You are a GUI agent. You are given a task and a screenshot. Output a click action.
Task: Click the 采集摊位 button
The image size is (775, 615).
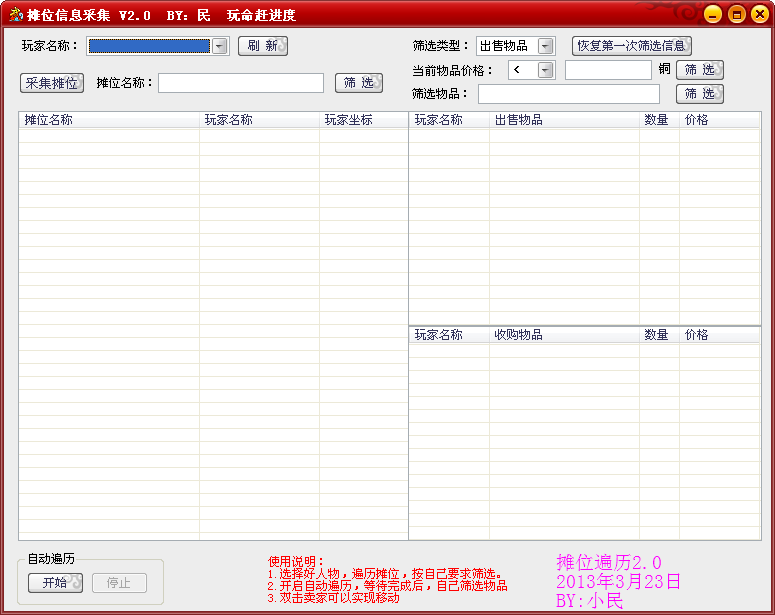coord(52,83)
